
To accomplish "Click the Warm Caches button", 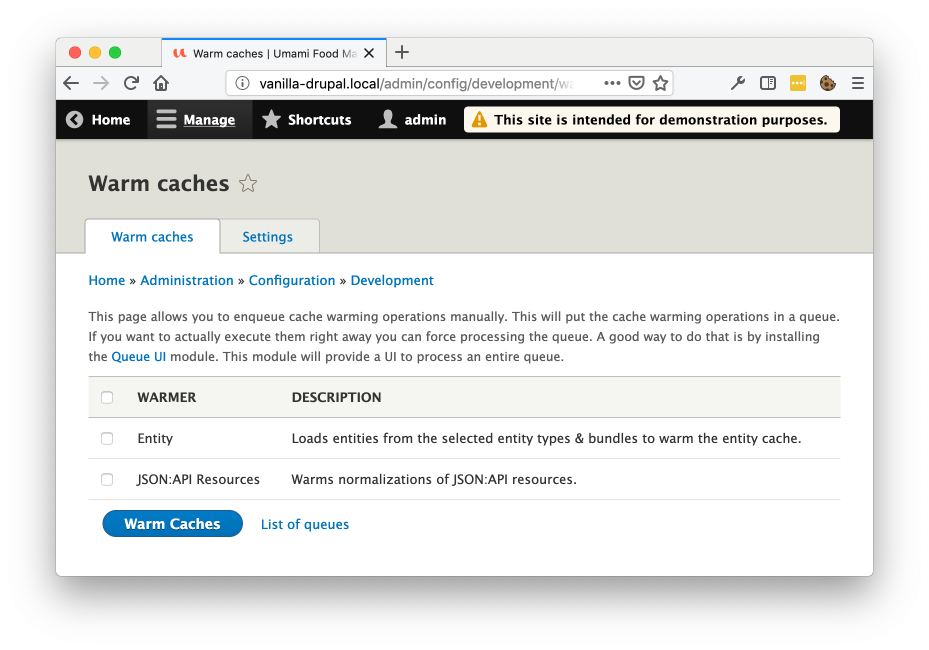I will click(172, 524).
